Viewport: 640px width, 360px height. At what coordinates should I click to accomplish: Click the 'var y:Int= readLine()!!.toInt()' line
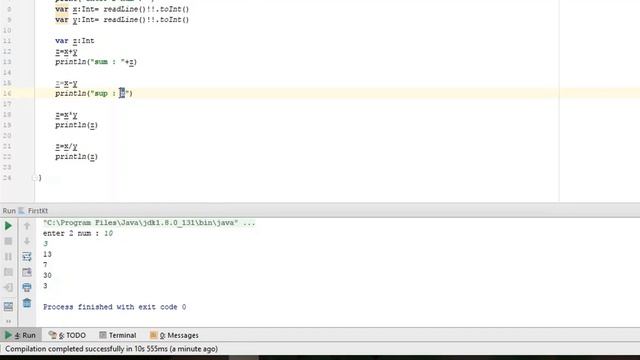122,20
